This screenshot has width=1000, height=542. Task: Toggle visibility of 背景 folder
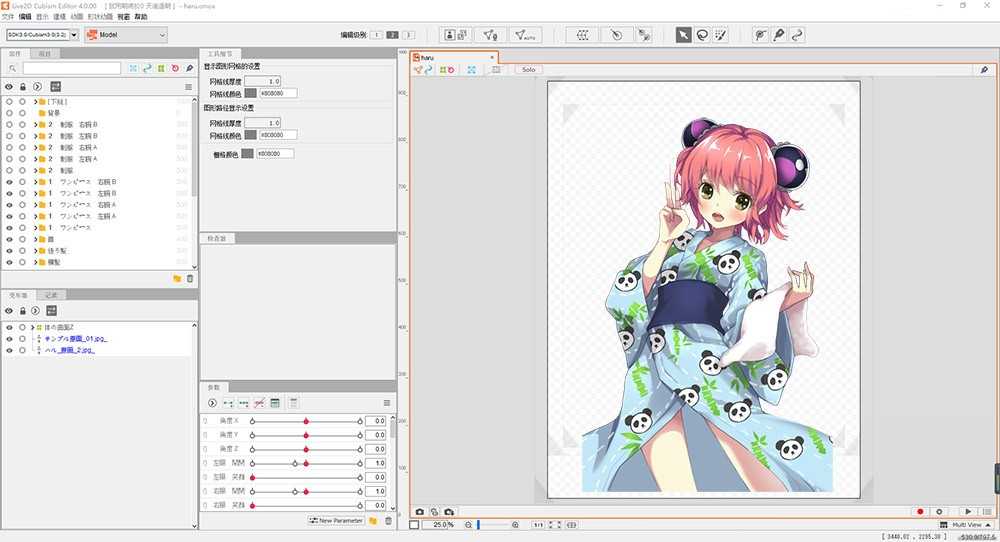[x=9, y=113]
